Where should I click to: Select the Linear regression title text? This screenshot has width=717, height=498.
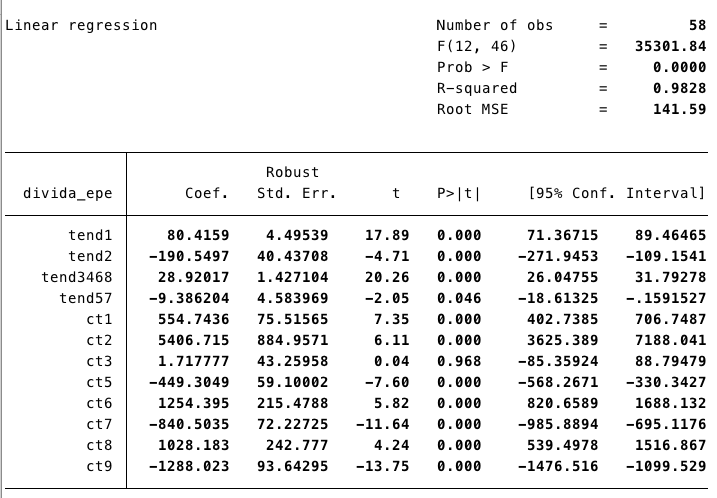82,25
